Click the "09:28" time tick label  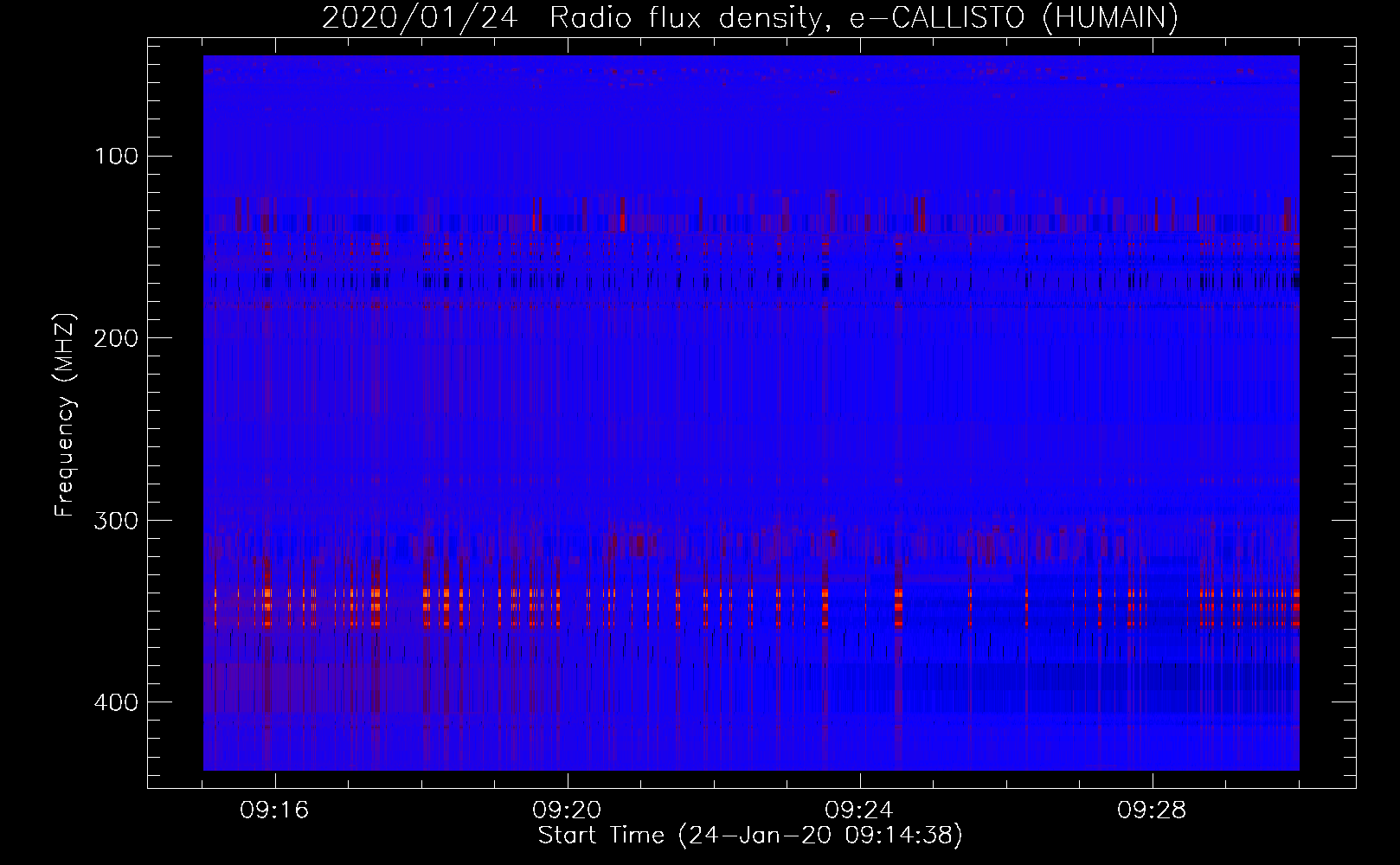(1153, 811)
